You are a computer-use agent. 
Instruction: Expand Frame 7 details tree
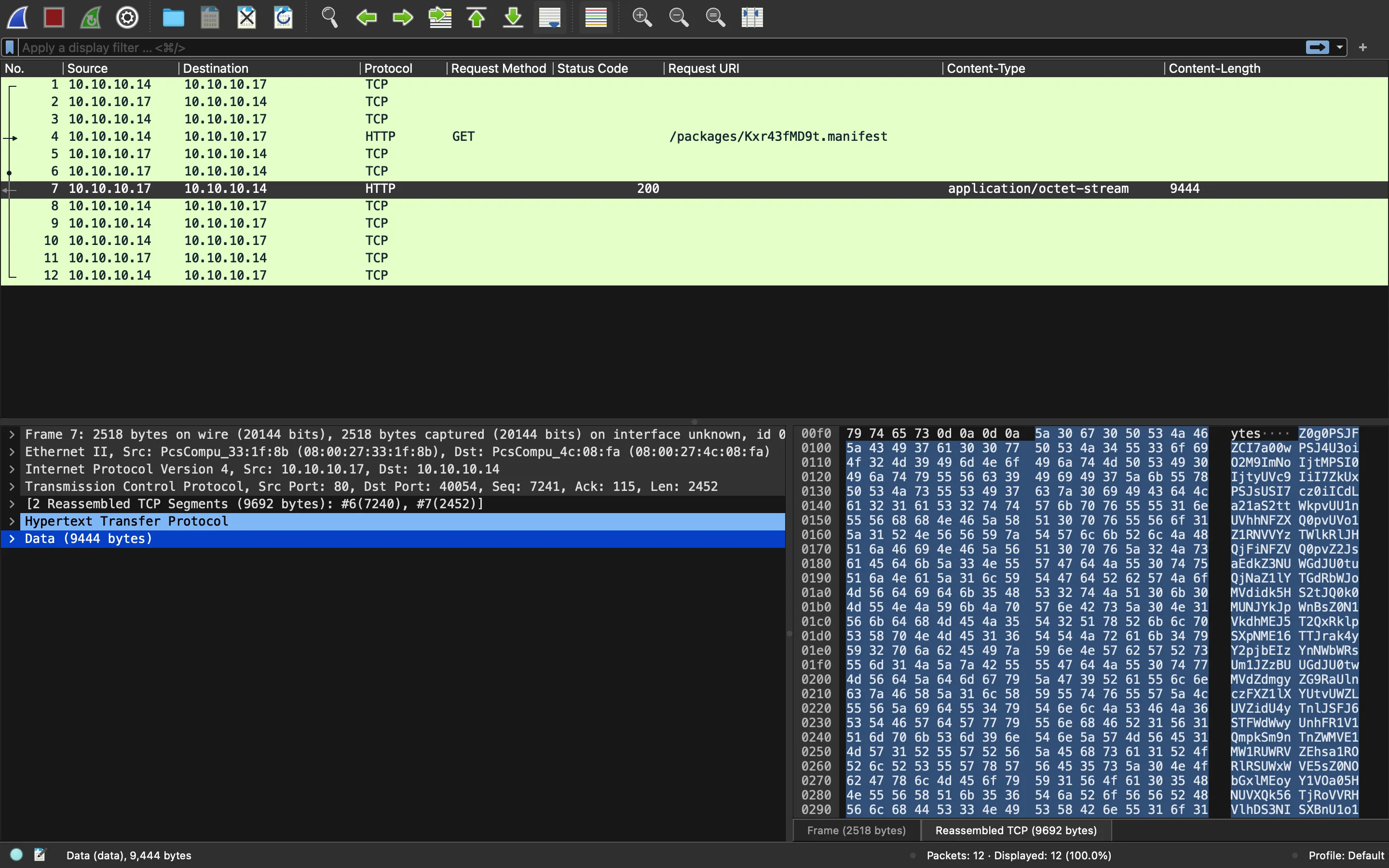click(12, 434)
